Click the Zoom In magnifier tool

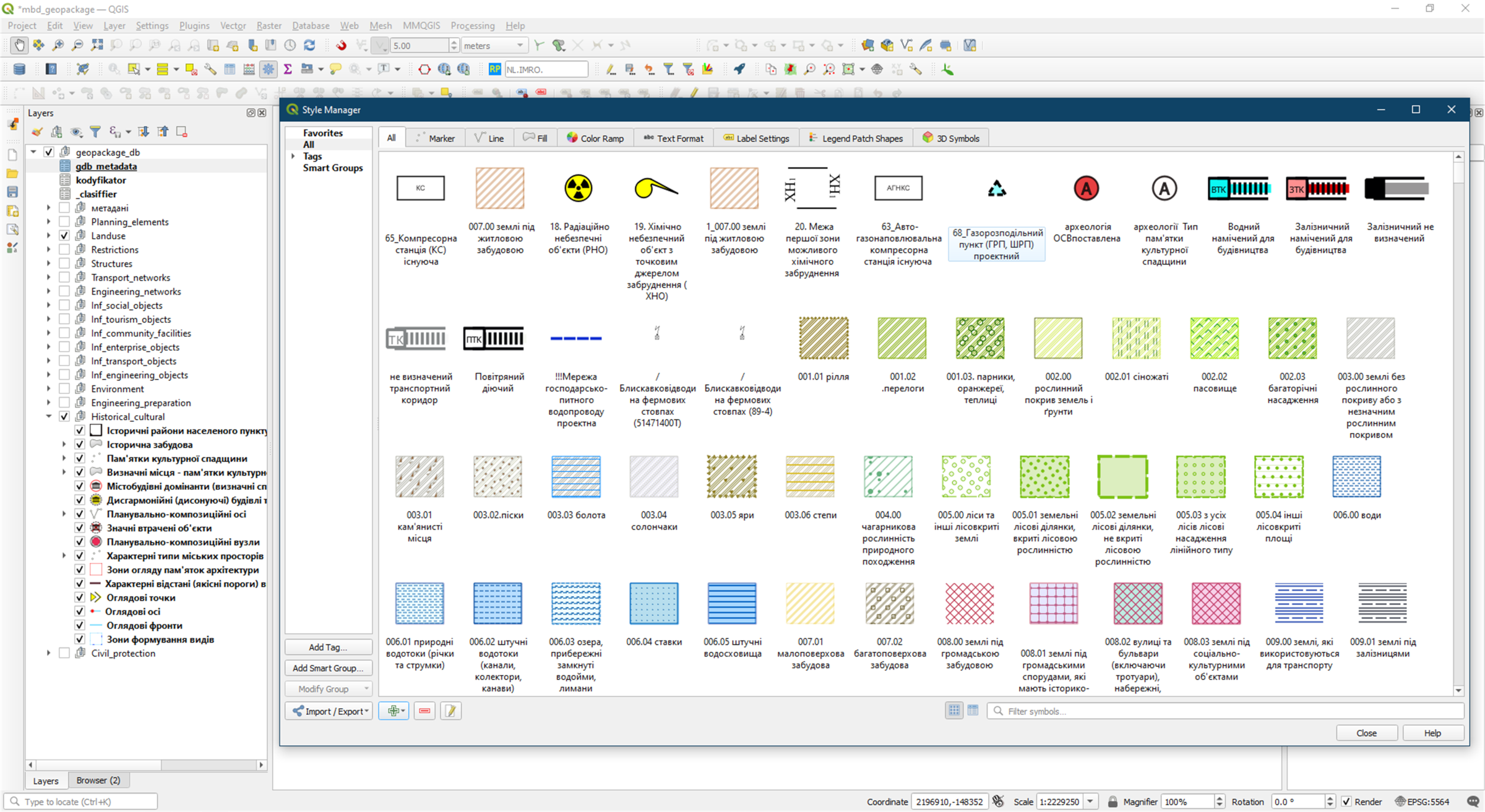tap(58, 45)
